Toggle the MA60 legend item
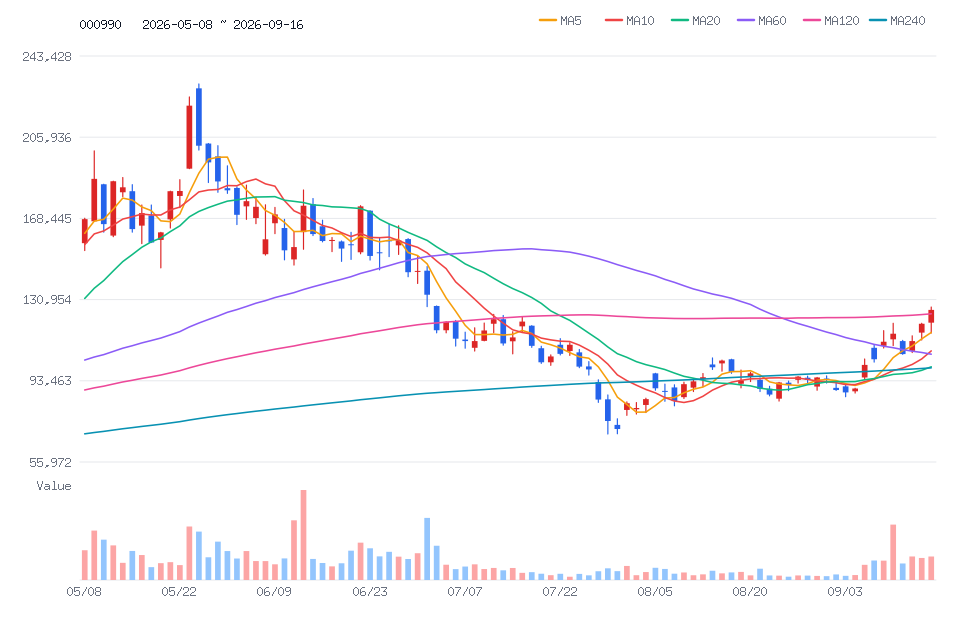The height and width of the screenshot is (620, 960). pyautogui.click(x=762, y=21)
